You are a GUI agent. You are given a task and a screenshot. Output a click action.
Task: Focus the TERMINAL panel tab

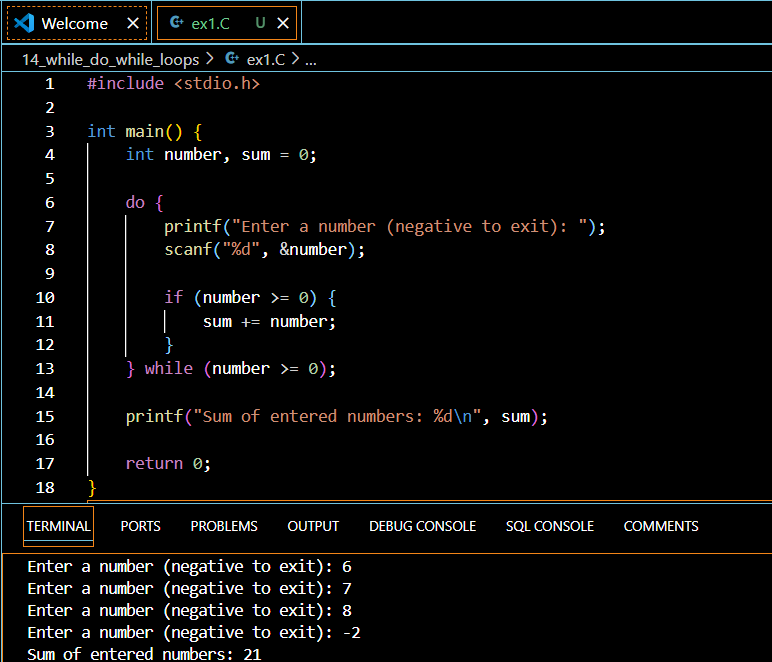click(x=58, y=526)
